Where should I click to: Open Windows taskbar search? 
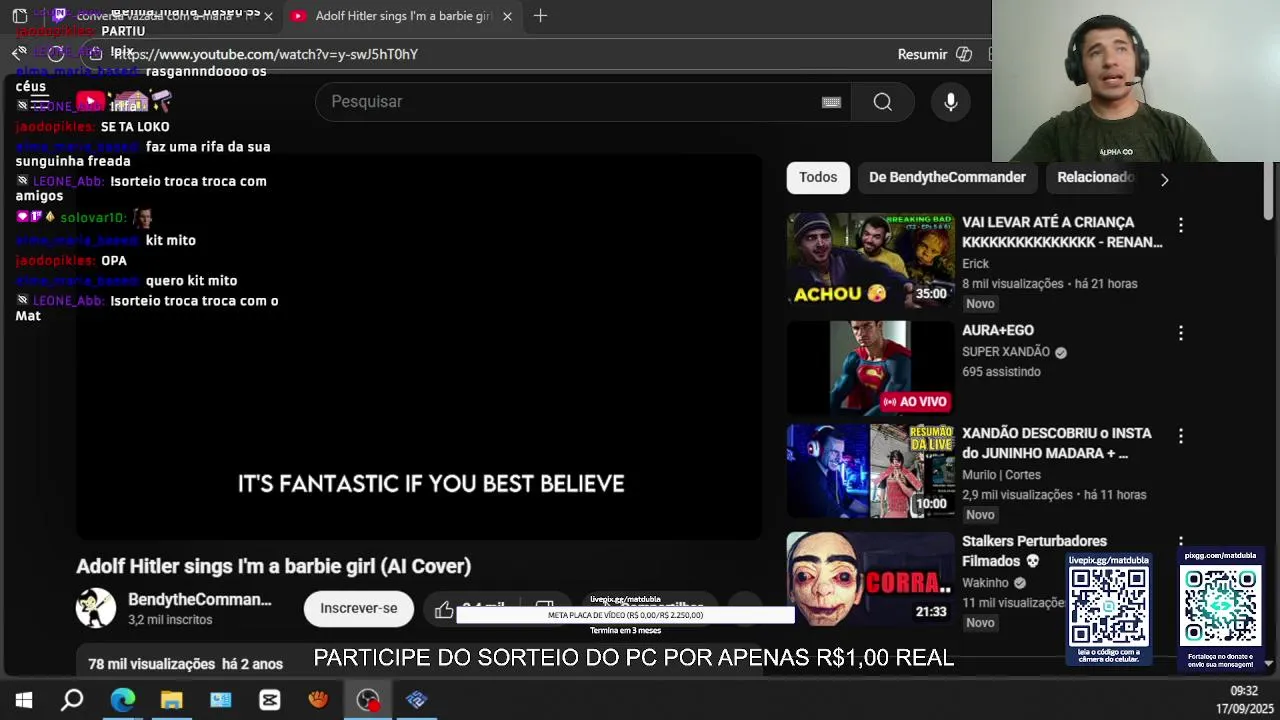tap(72, 700)
